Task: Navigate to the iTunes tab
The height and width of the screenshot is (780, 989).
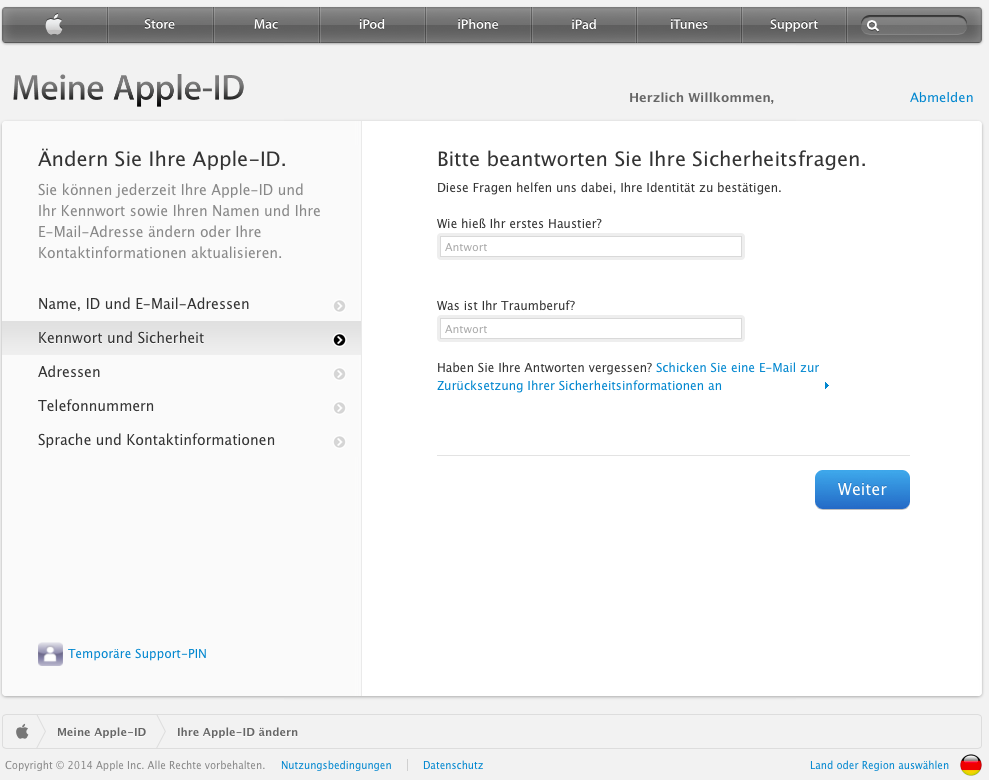Action: (689, 25)
